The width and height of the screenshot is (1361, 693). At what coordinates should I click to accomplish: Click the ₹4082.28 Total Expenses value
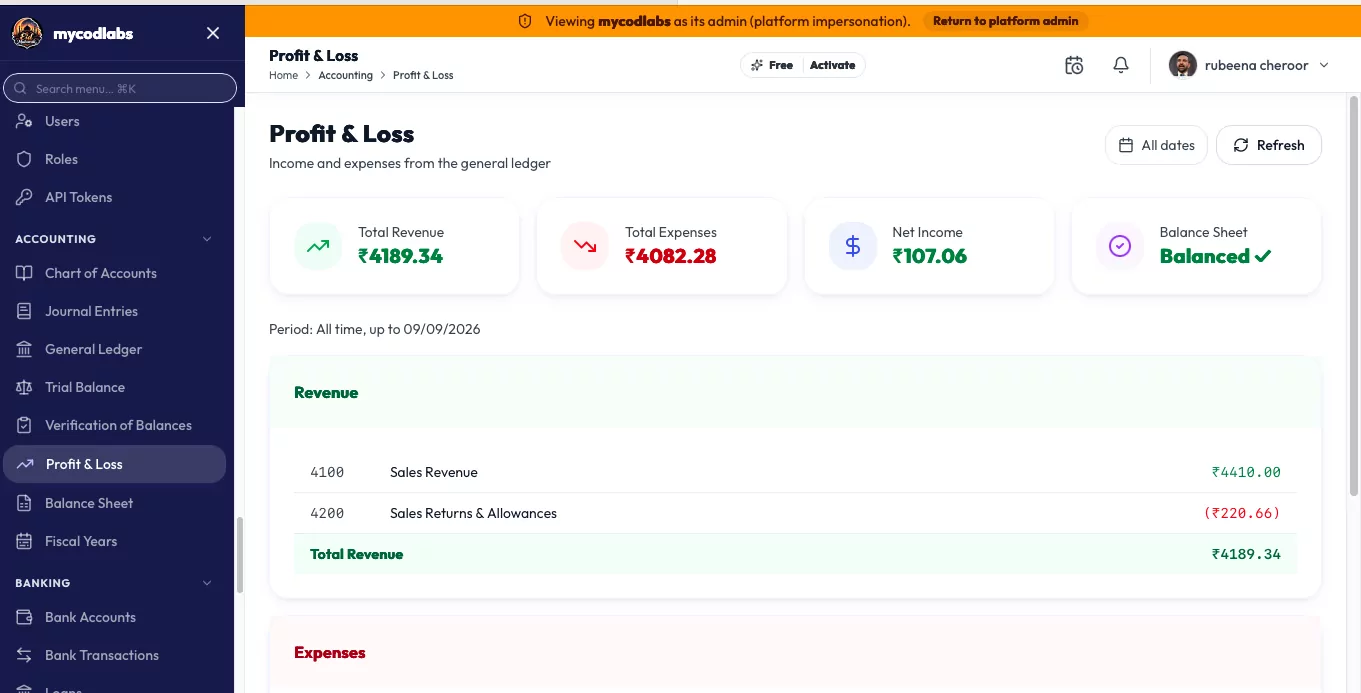671,256
